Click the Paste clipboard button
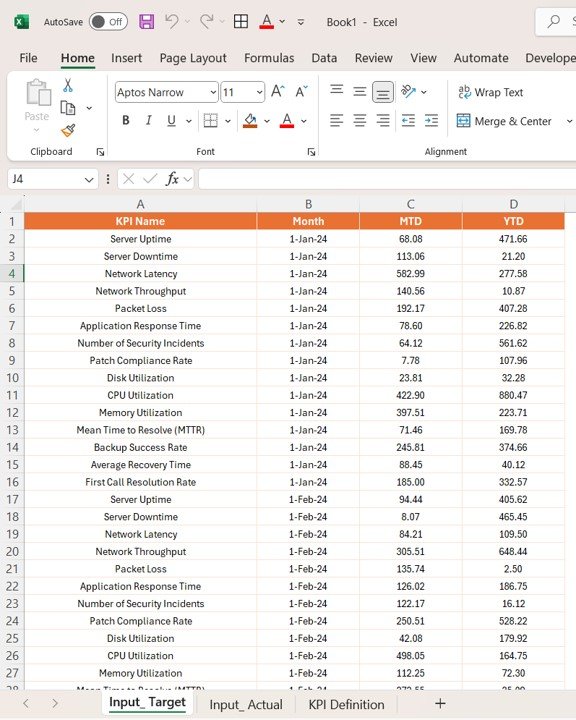 pos(37,106)
